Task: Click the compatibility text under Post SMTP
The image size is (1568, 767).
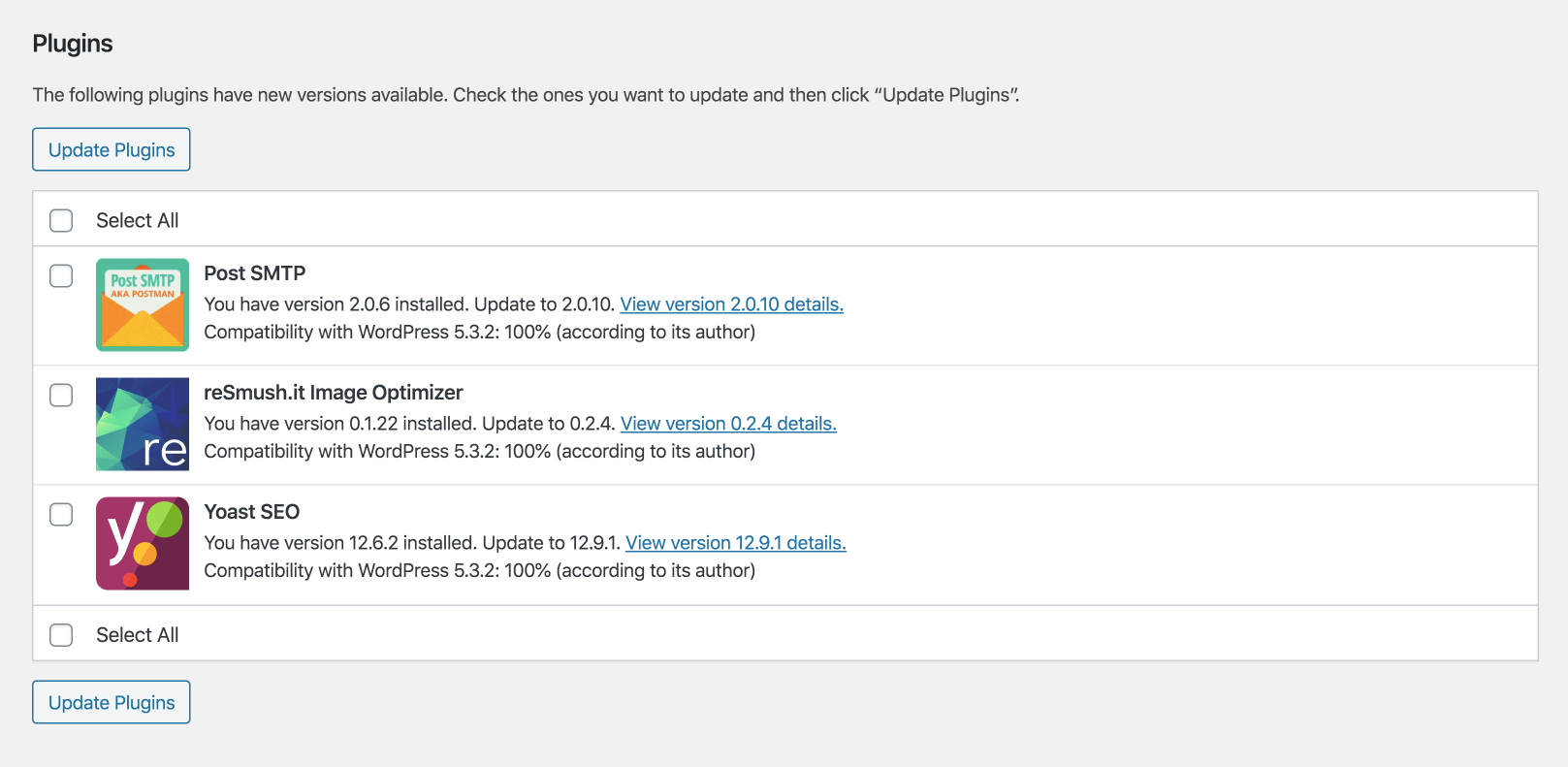Action: pyautogui.click(x=480, y=332)
